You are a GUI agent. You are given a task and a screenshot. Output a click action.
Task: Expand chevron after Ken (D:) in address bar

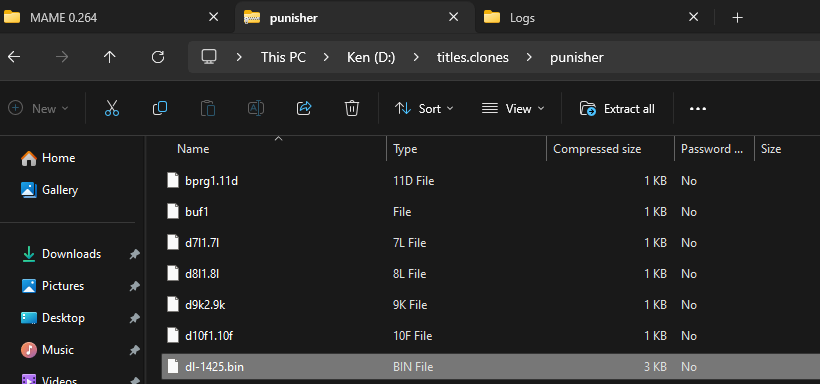pos(416,57)
